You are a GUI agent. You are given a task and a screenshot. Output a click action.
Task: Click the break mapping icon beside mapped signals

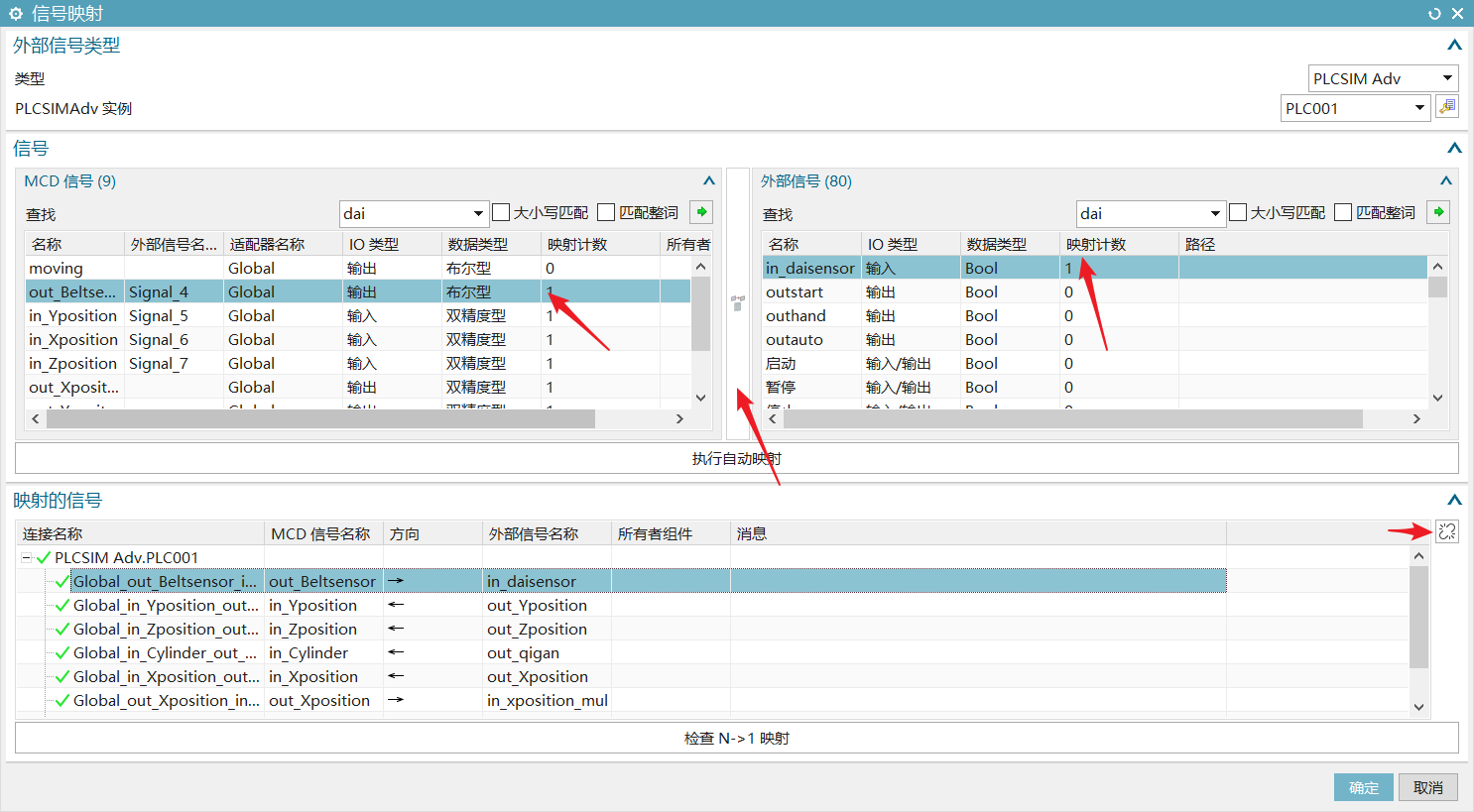click(x=1447, y=531)
